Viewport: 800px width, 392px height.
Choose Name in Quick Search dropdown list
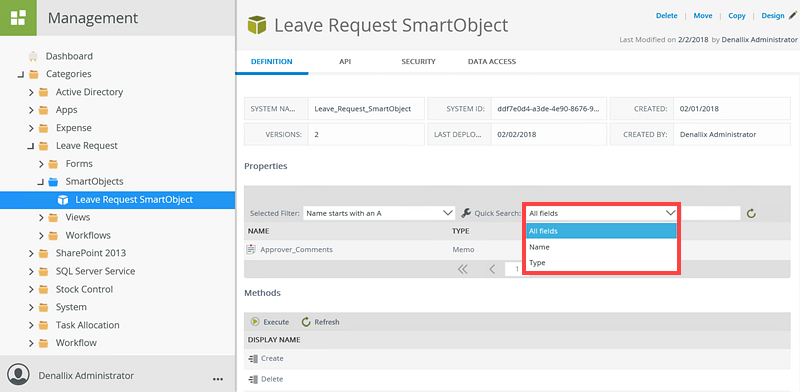coord(602,247)
